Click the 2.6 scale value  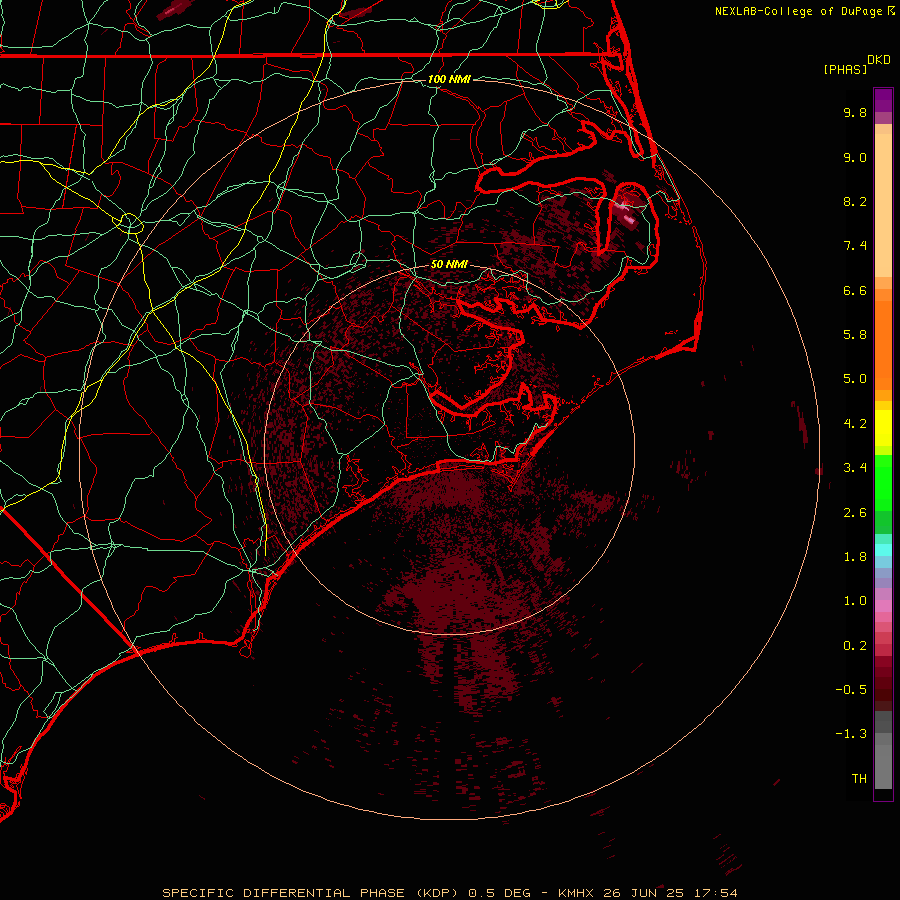(855, 513)
